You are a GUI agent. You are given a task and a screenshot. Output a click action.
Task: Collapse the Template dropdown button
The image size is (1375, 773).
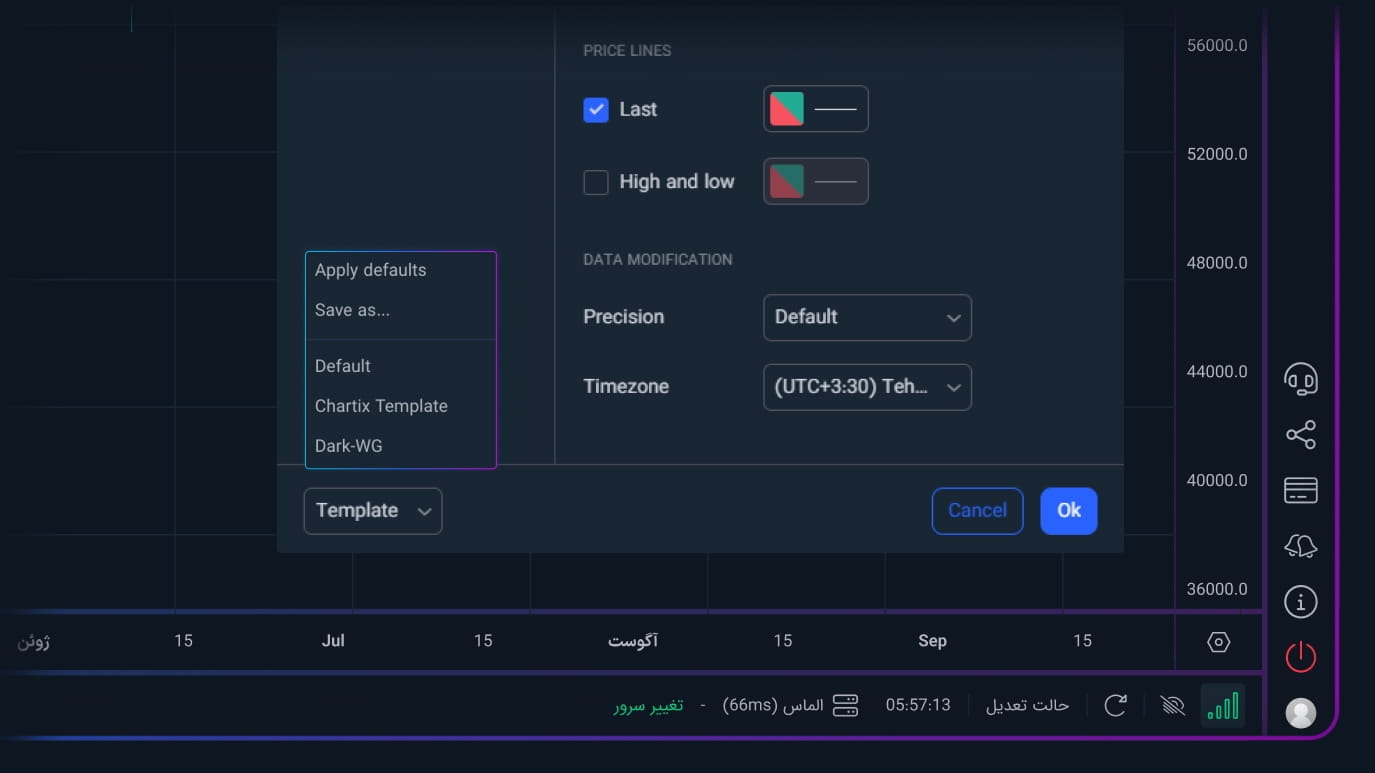click(373, 511)
